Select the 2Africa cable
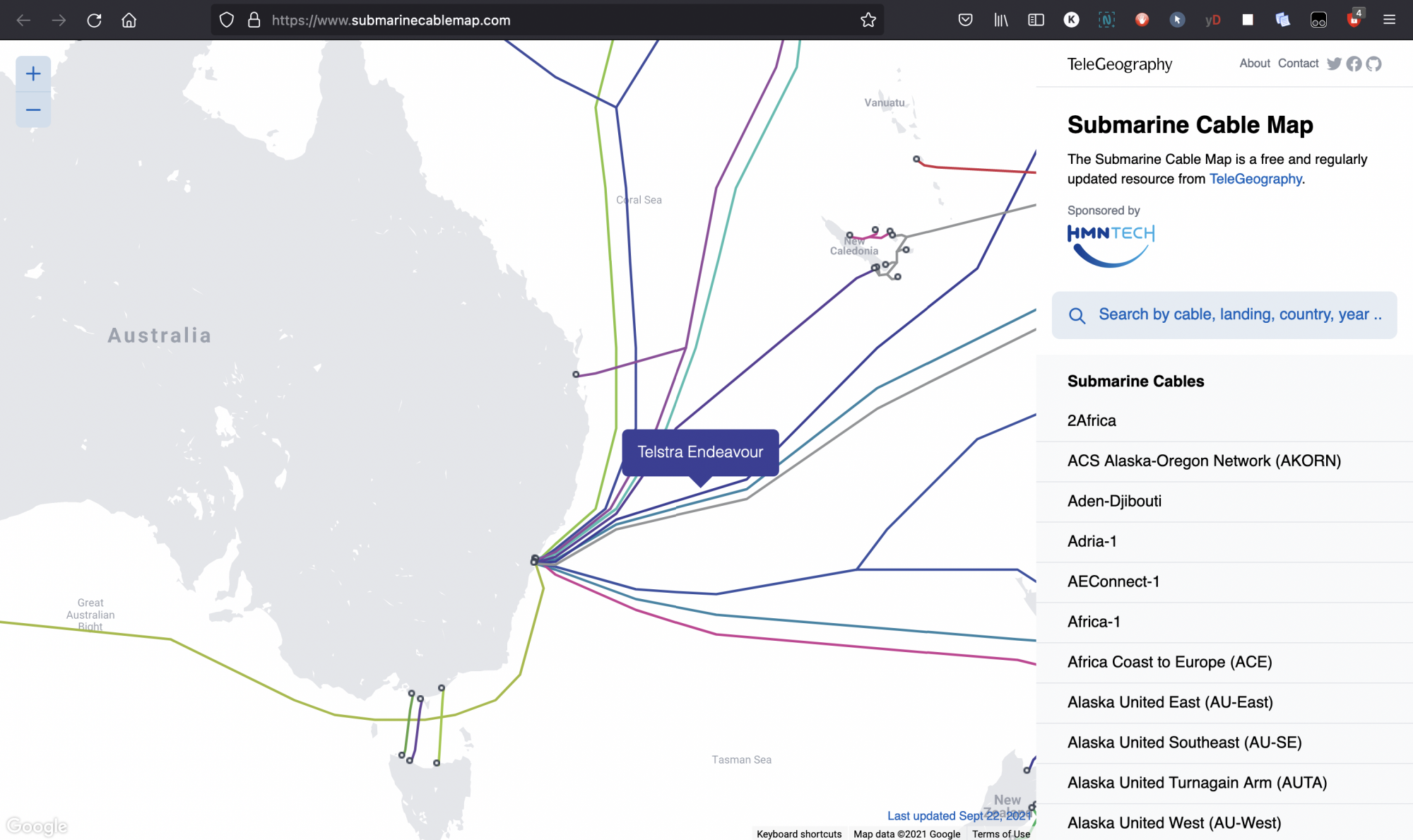 (x=1224, y=421)
